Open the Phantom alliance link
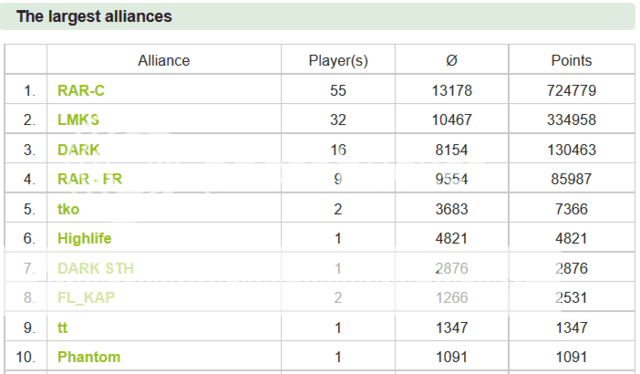Image resolution: width=640 pixels, height=374 pixels. pos(89,357)
